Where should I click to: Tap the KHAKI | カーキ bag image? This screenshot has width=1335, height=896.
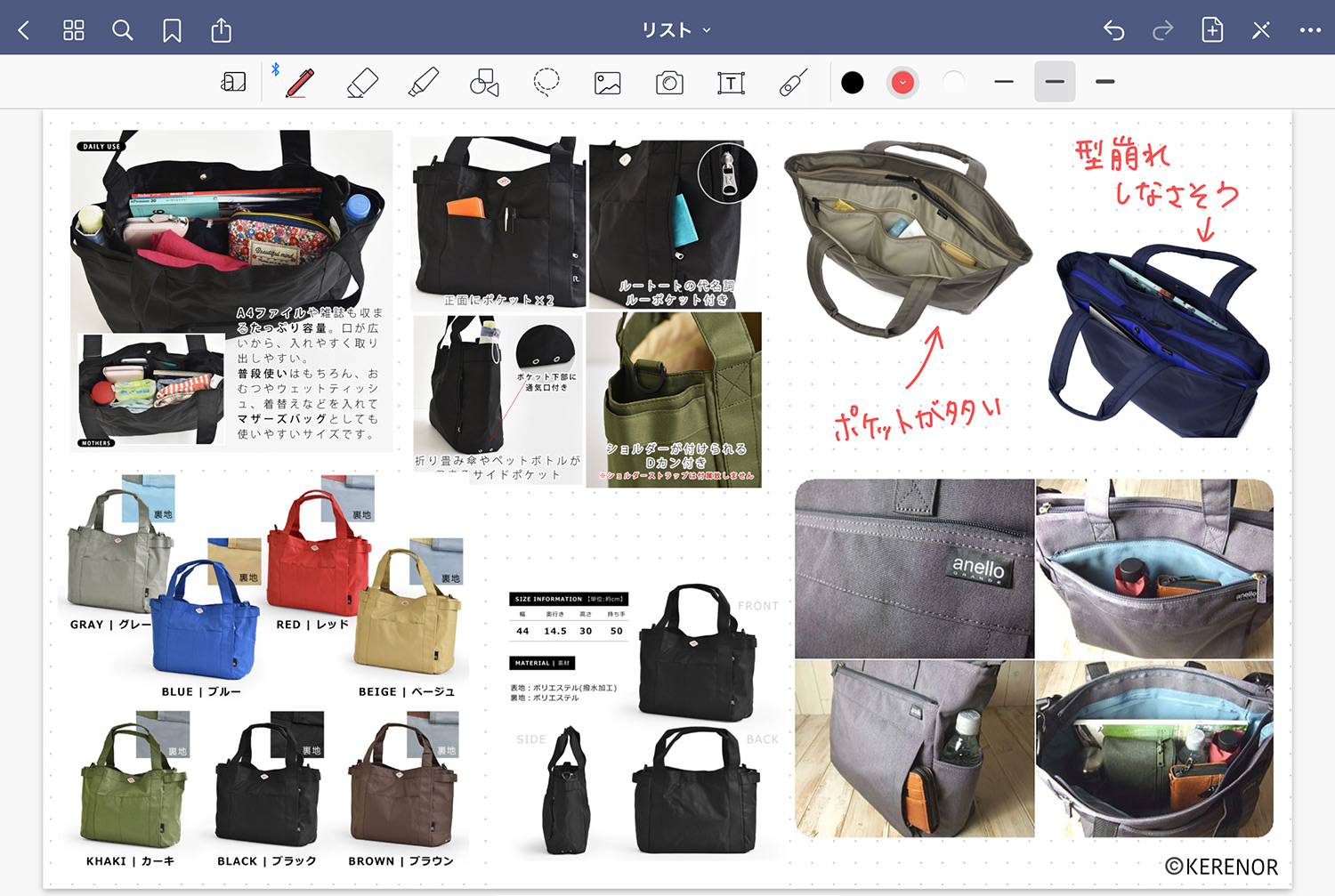pyautogui.click(x=133, y=787)
